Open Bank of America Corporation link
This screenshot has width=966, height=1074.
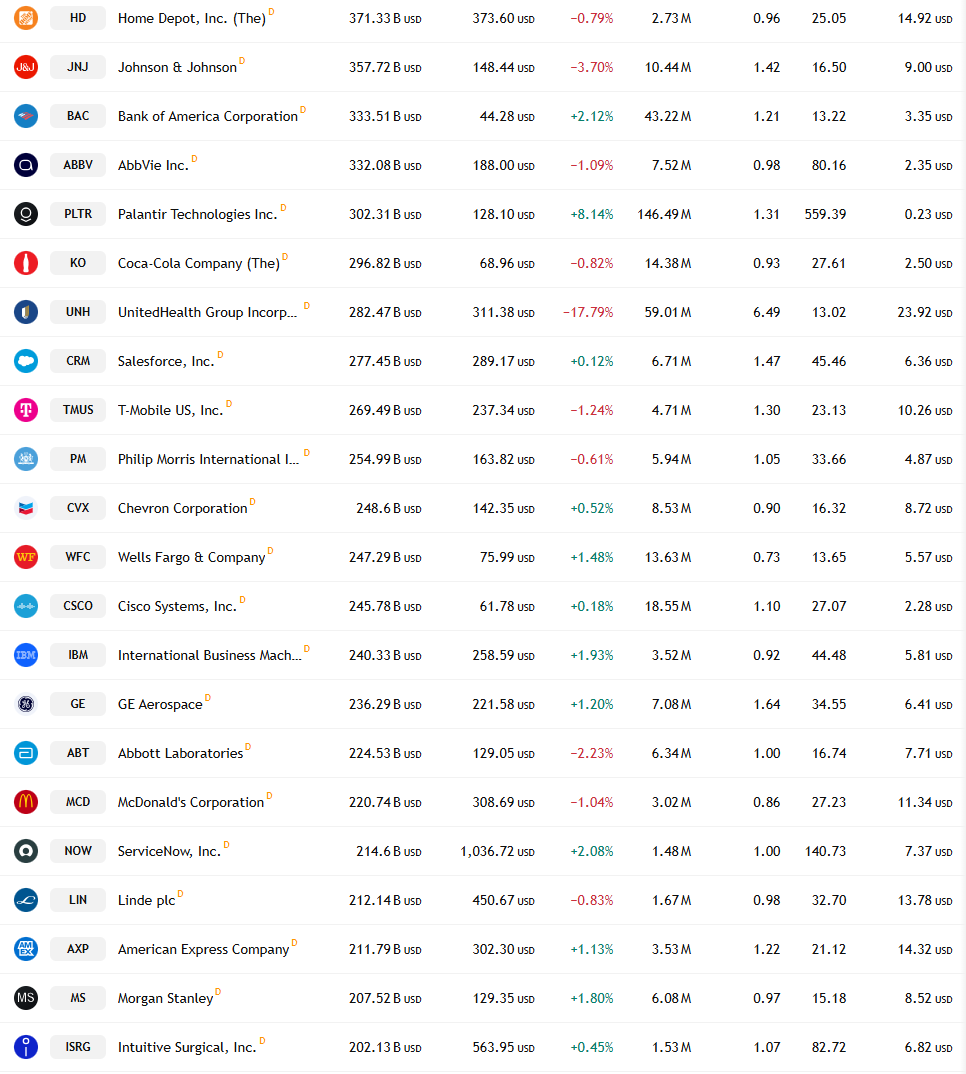[208, 116]
